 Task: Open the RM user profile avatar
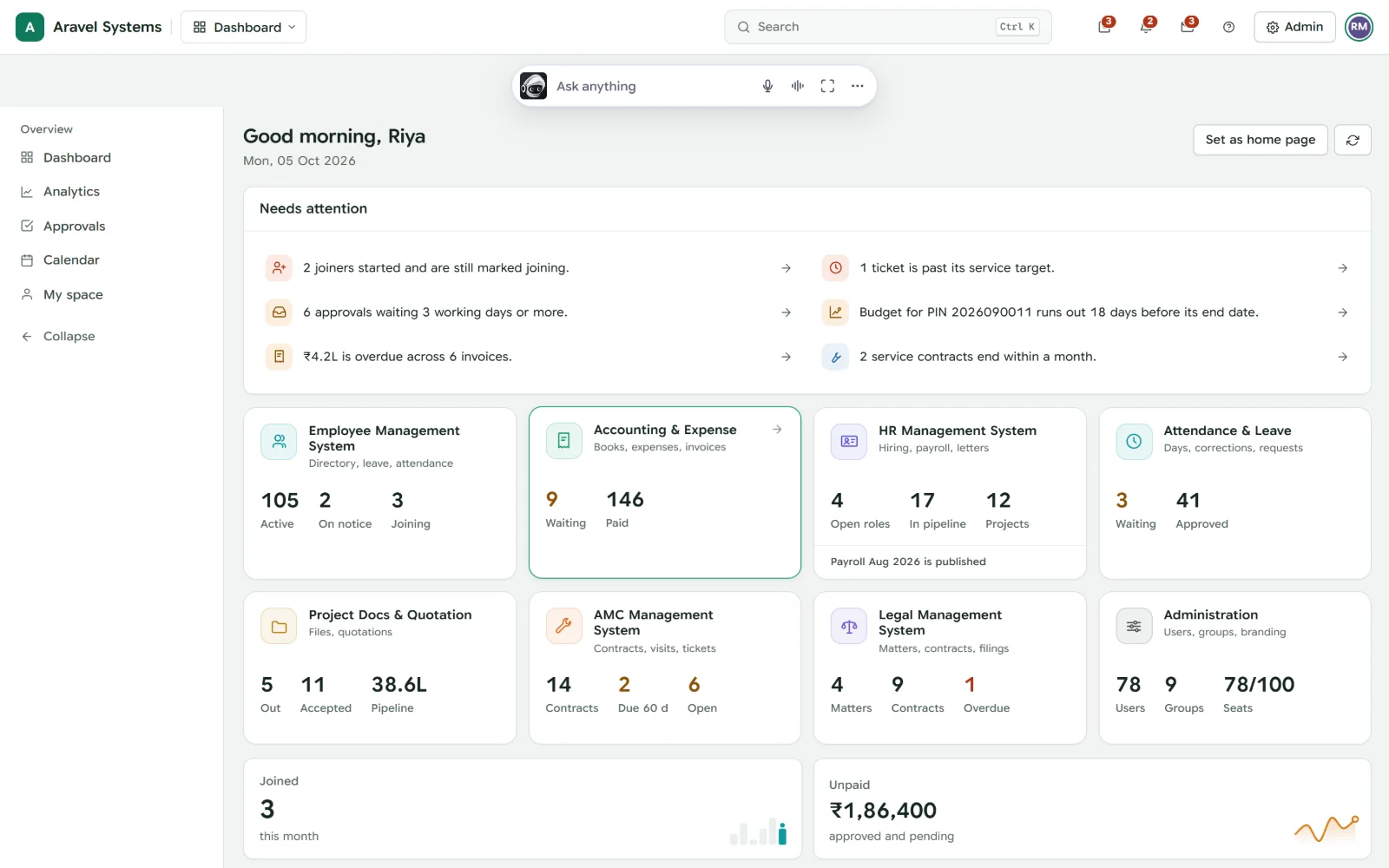[1359, 27]
